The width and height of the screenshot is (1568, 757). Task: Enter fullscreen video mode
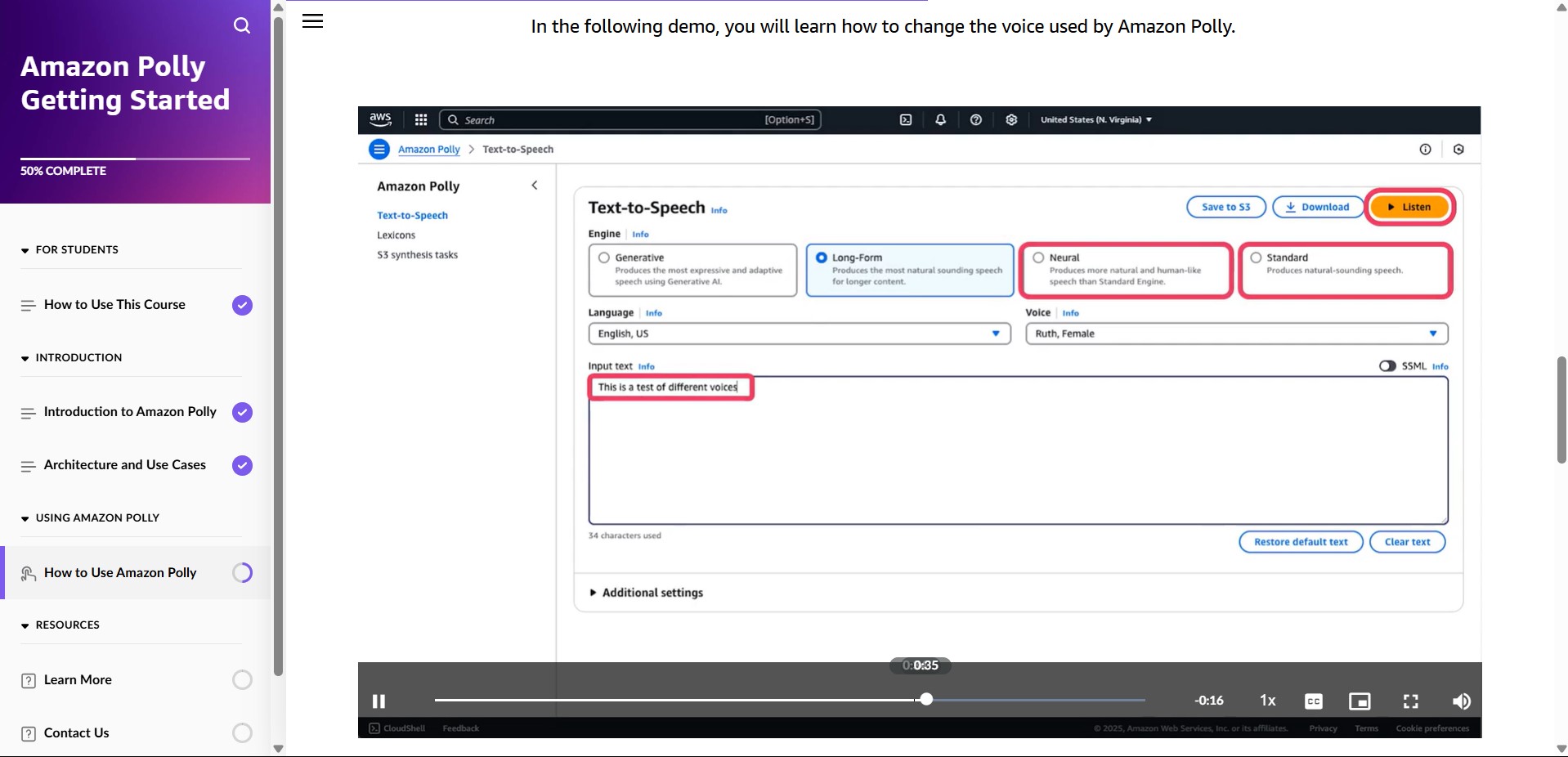click(x=1411, y=701)
